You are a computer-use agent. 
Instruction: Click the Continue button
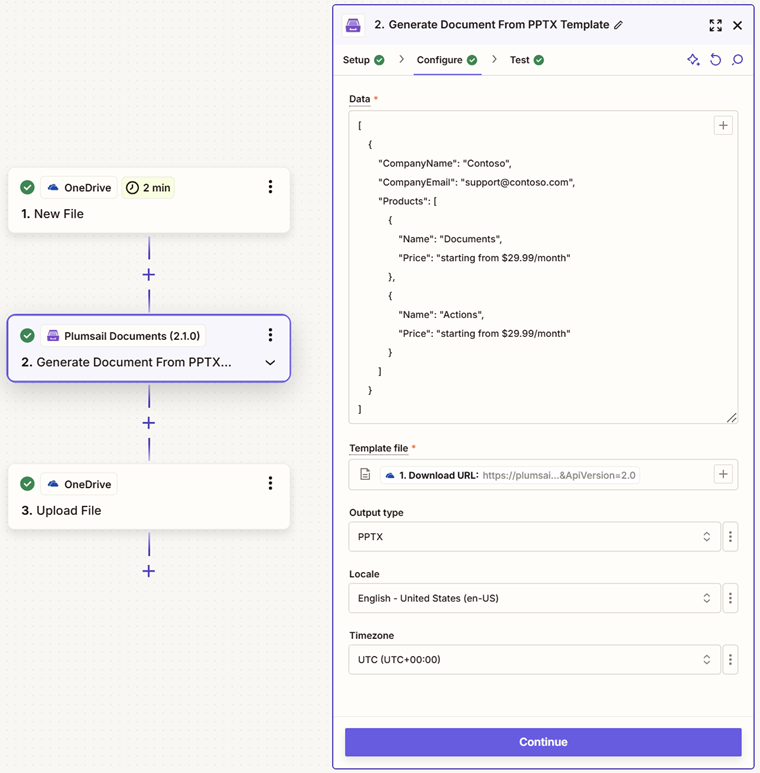[x=543, y=742]
